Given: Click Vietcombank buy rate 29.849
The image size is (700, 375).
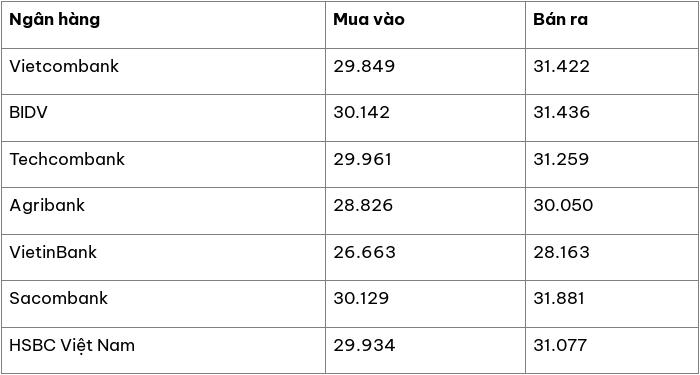Looking at the screenshot, I should pyautogui.click(x=364, y=66).
